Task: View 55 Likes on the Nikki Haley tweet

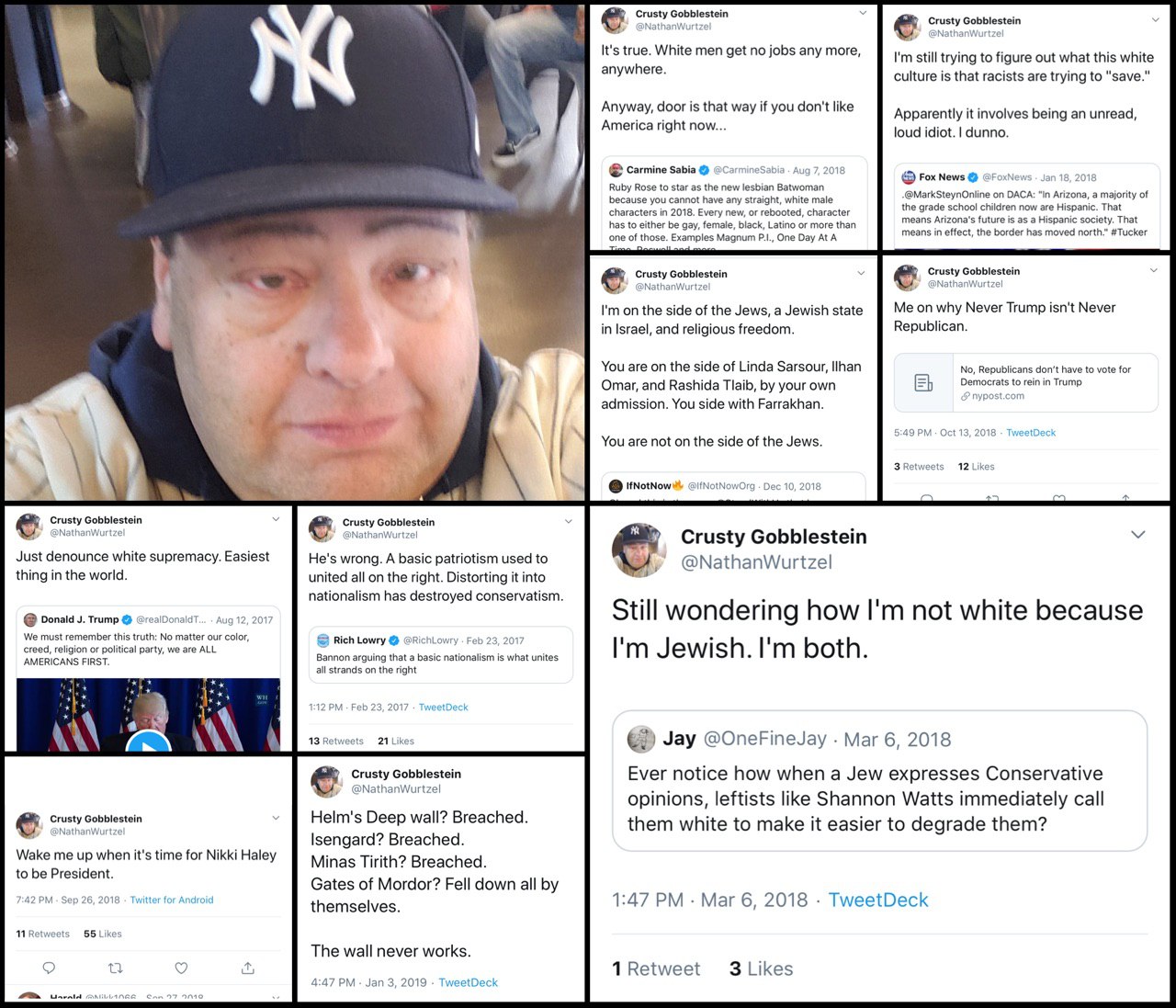Action: click(x=103, y=934)
